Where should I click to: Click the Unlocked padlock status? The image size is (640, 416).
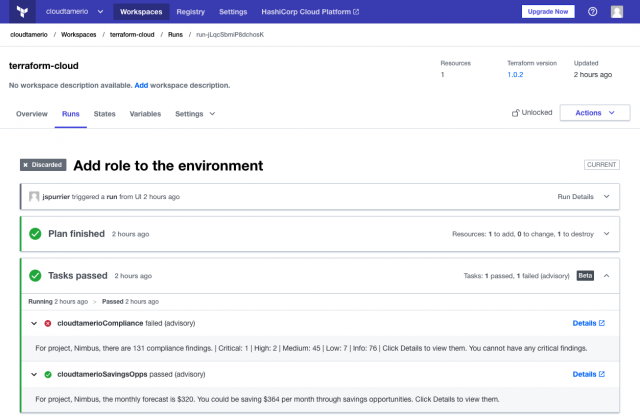click(x=531, y=113)
